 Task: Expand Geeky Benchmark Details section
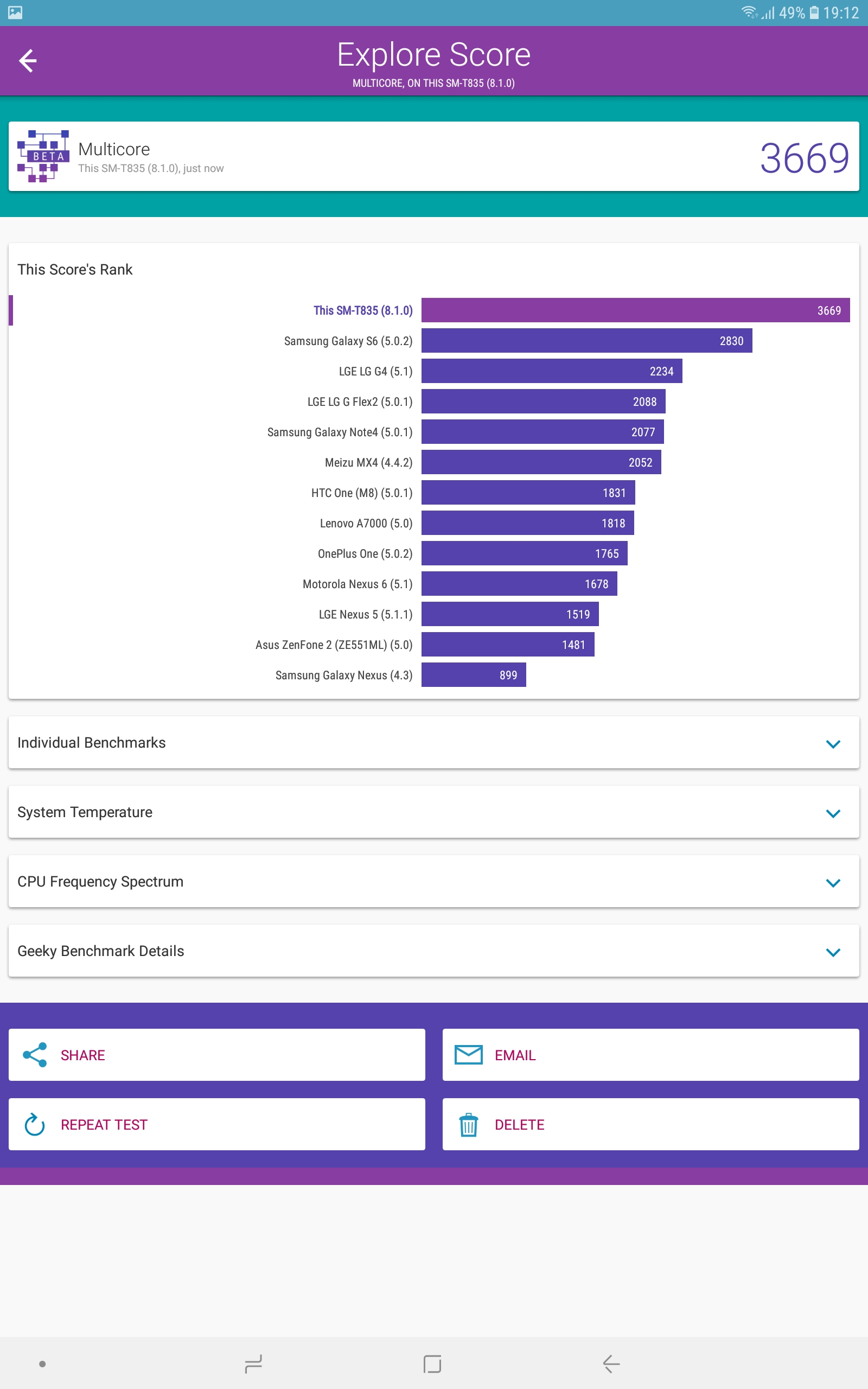pyautogui.click(x=434, y=951)
